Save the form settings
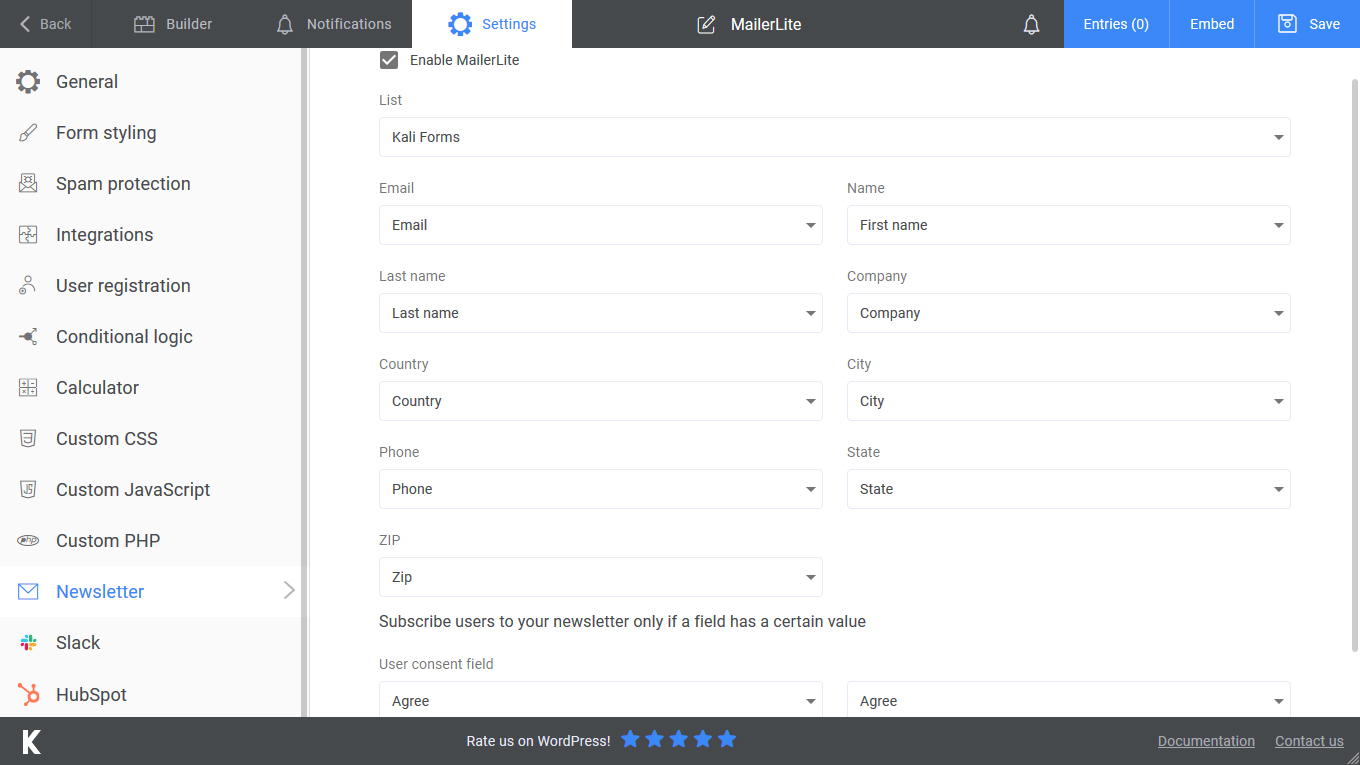 [x=1308, y=24]
